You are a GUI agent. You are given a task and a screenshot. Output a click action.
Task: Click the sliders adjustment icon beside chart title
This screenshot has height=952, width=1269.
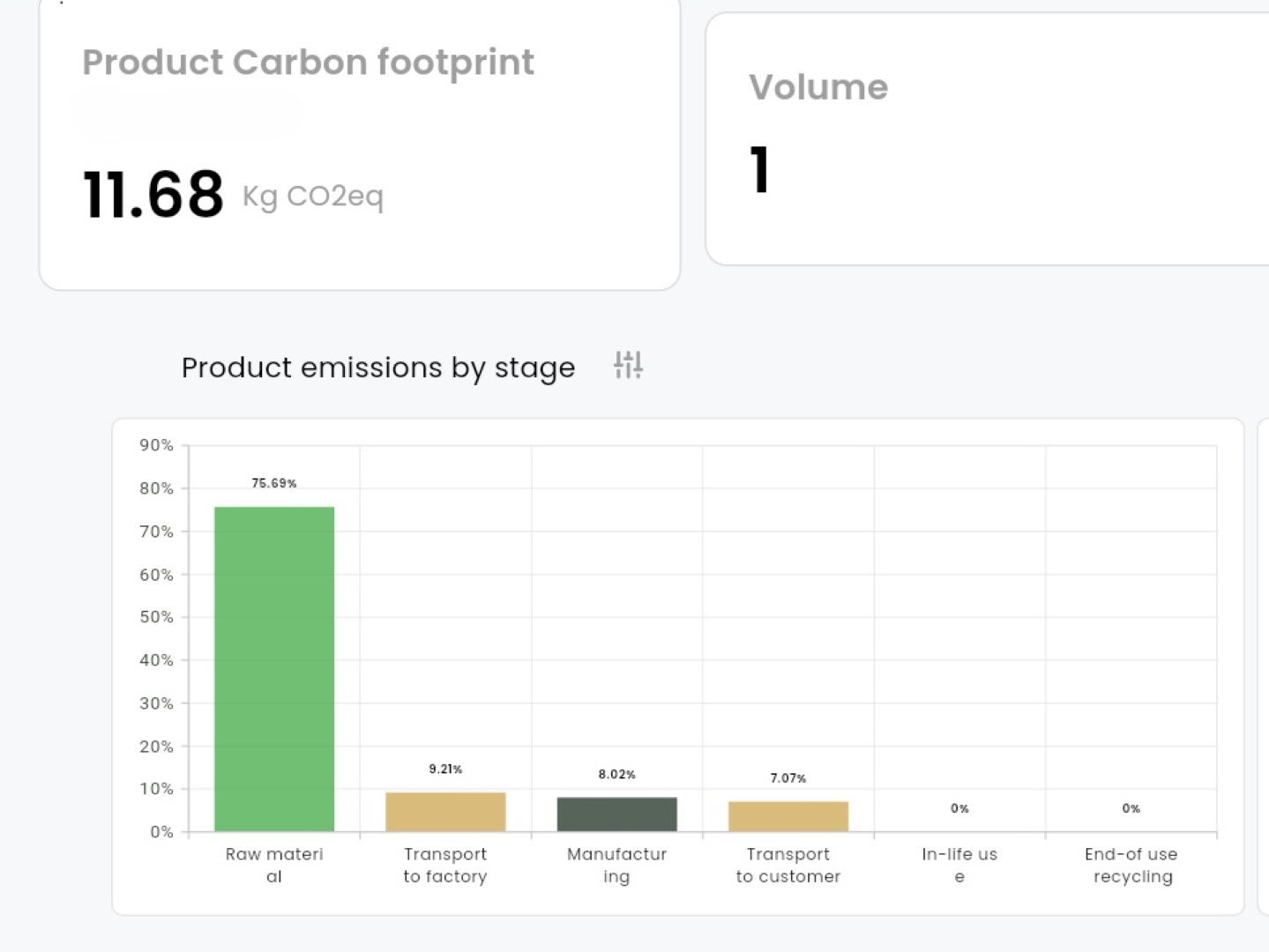coord(627,366)
